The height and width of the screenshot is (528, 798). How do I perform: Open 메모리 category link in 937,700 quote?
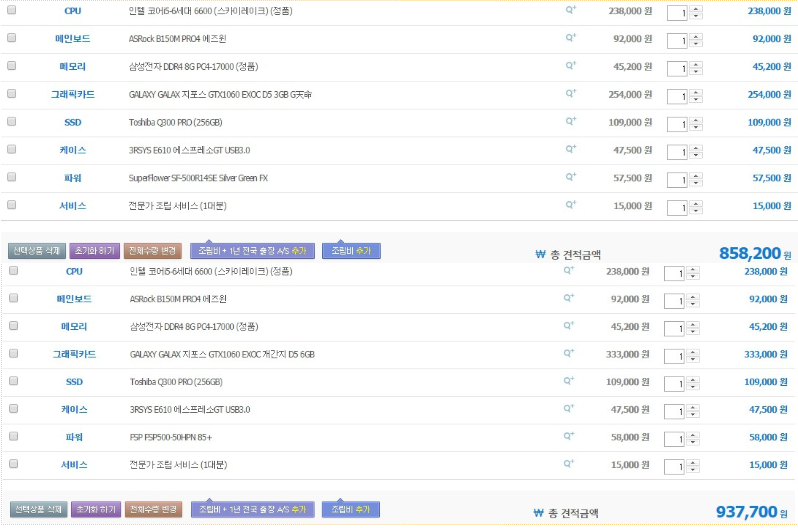(x=74, y=326)
